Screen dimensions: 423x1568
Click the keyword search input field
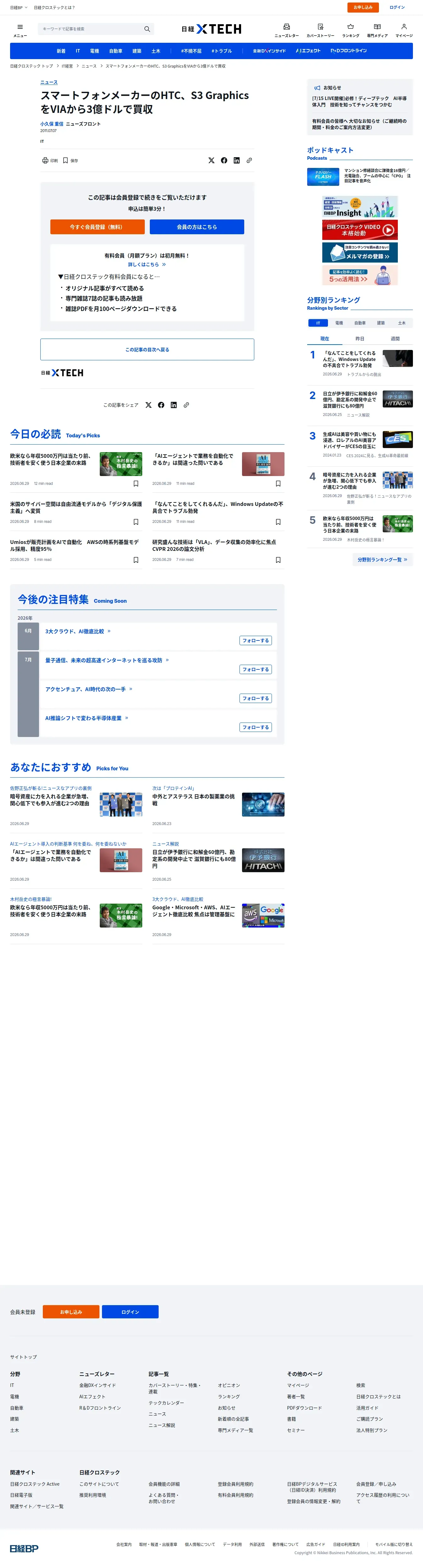(91, 29)
